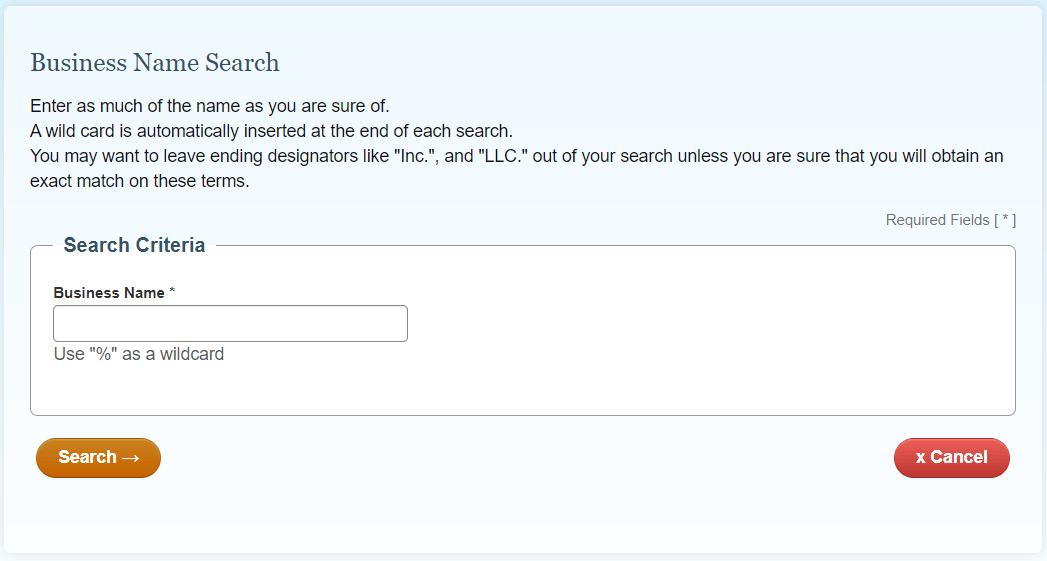Focus the Business Name text field
This screenshot has height=561, width=1047.
[230, 324]
